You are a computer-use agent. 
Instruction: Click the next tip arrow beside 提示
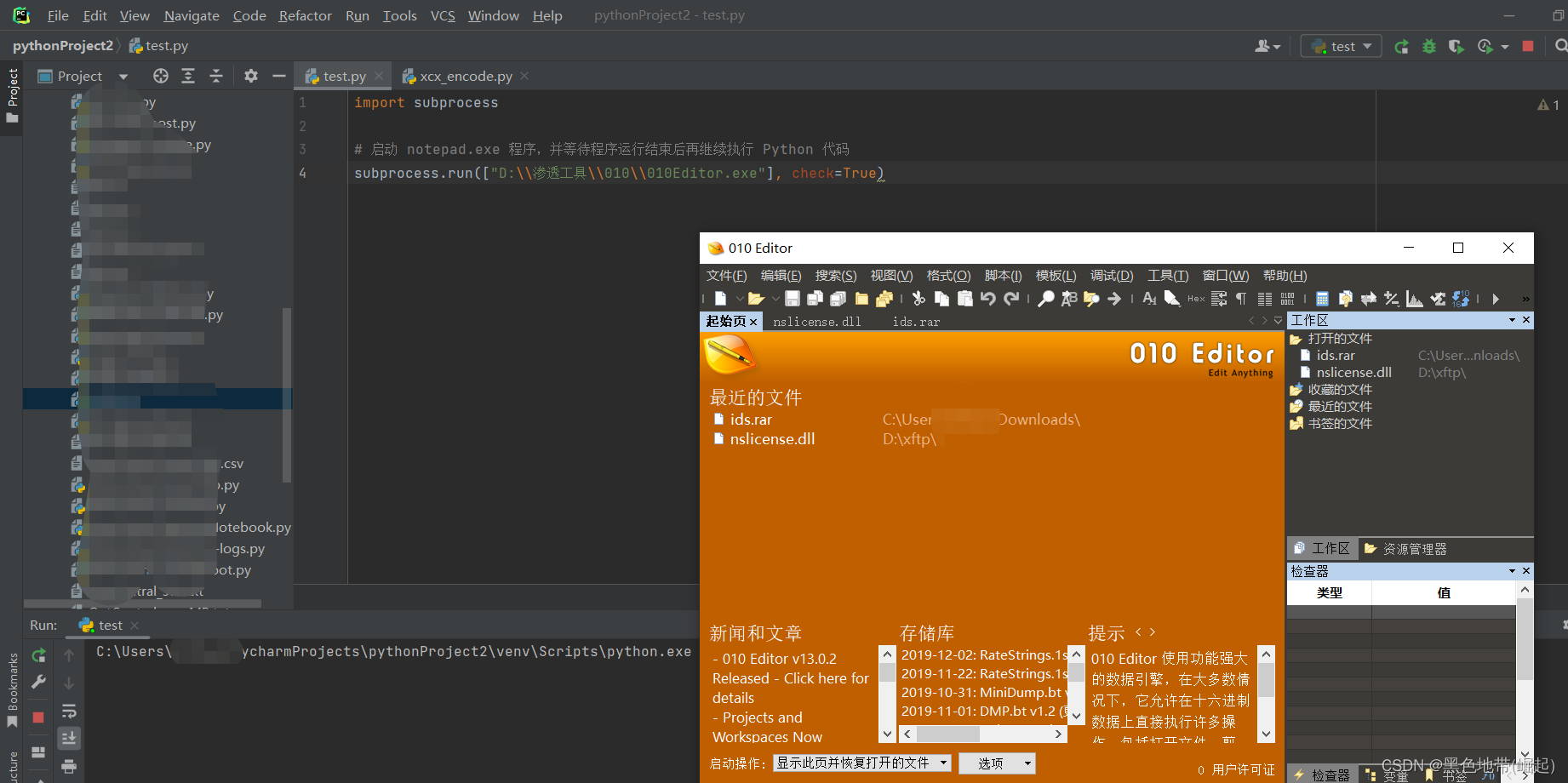pyautogui.click(x=1153, y=632)
